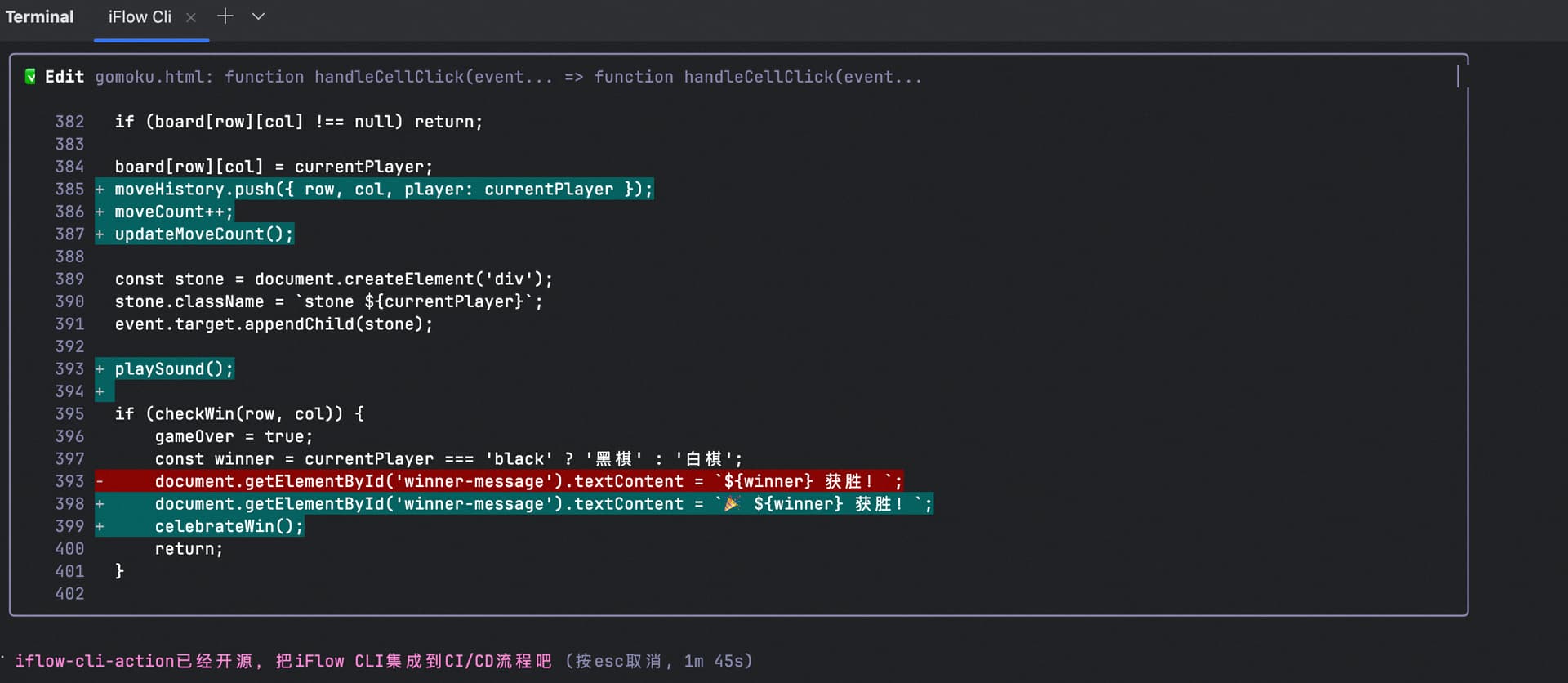Click the if checkWin(row, col) line
The height and width of the screenshot is (683, 1568).
tap(239, 414)
